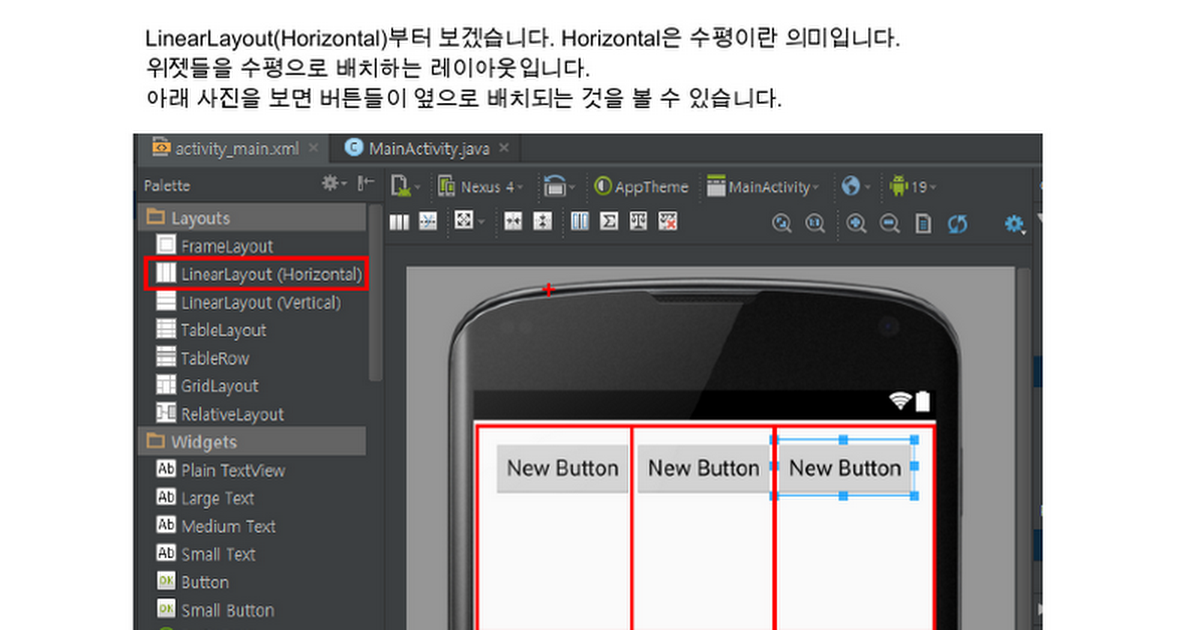Select the highlighted third New Button
The image size is (1200, 630).
tap(845, 468)
